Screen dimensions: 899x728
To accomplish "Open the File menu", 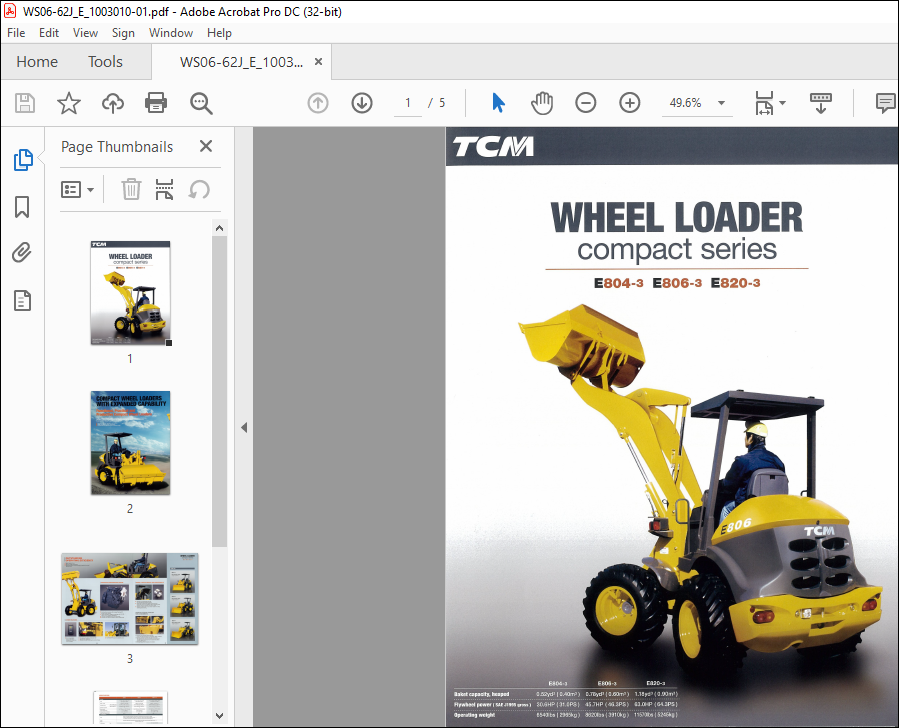I will [x=16, y=33].
